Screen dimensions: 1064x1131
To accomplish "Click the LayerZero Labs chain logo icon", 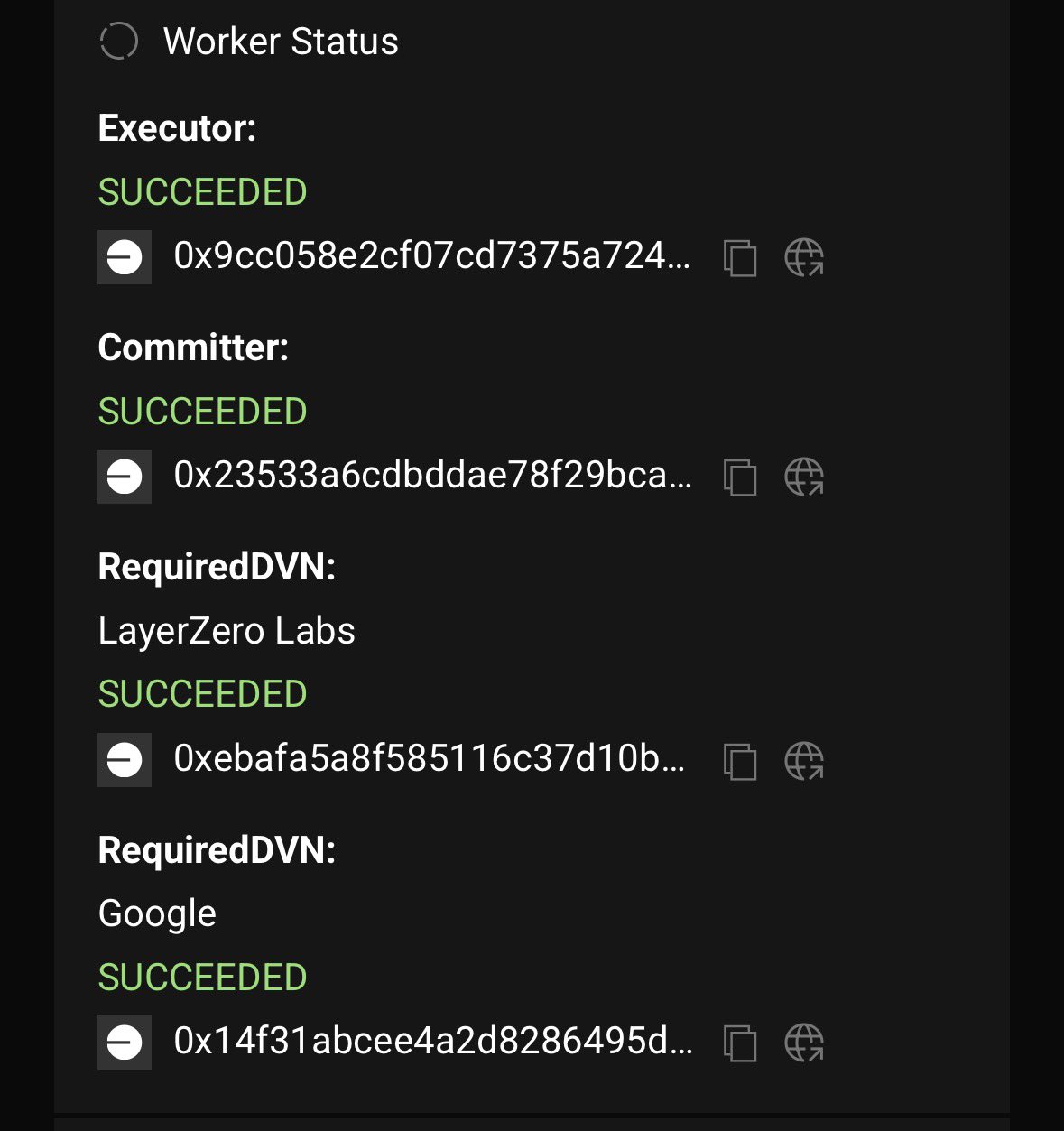I will click(x=125, y=760).
